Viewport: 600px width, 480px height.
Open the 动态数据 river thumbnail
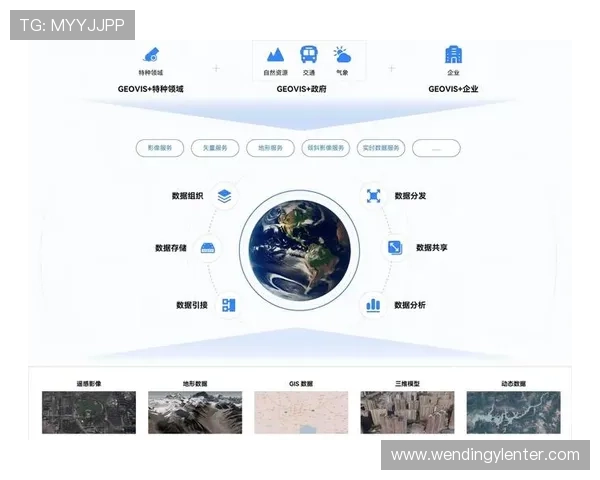[x=514, y=412]
